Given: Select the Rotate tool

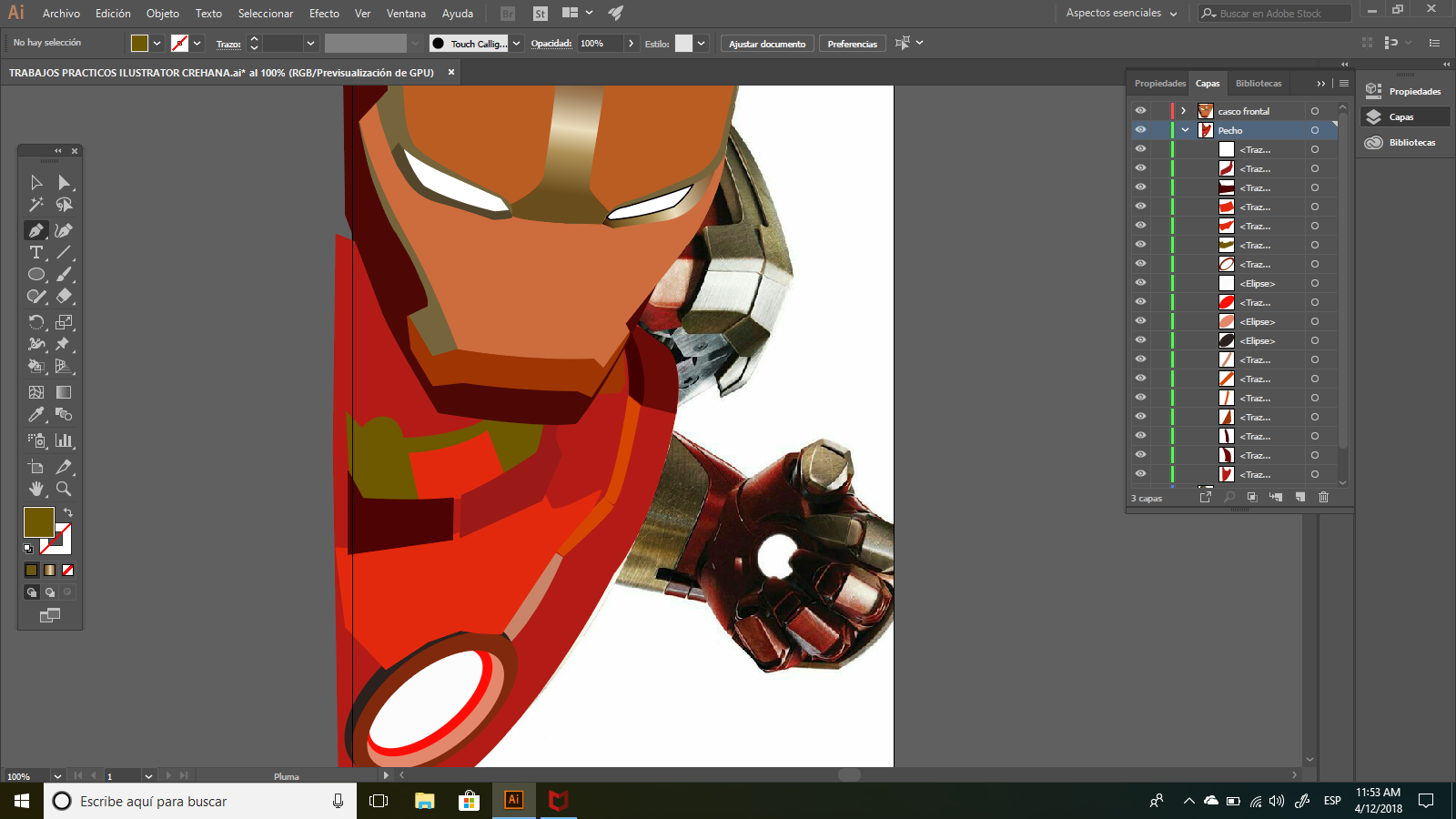Looking at the screenshot, I should pos(36,322).
